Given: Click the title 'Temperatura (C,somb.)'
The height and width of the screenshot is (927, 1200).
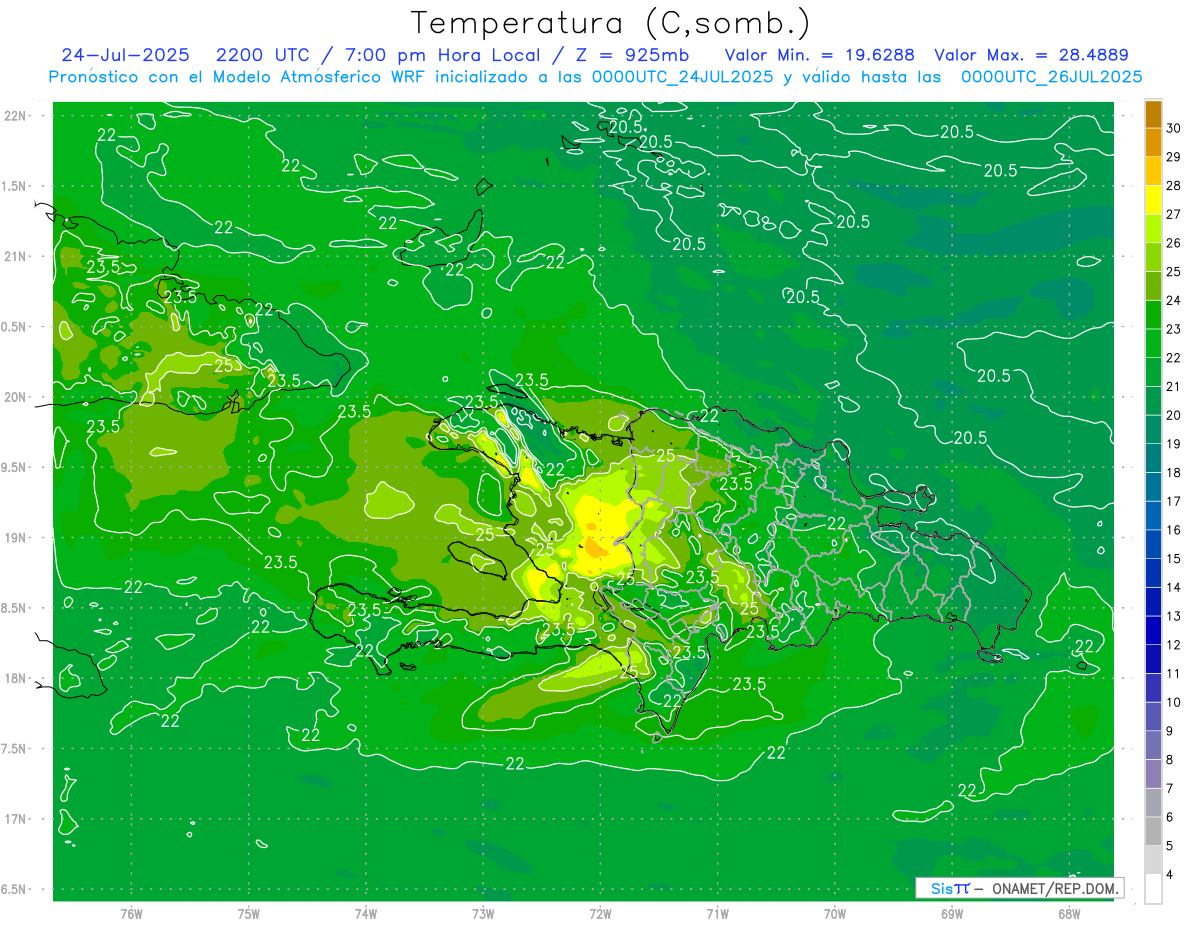Looking at the screenshot, I should tap(610, 24).
